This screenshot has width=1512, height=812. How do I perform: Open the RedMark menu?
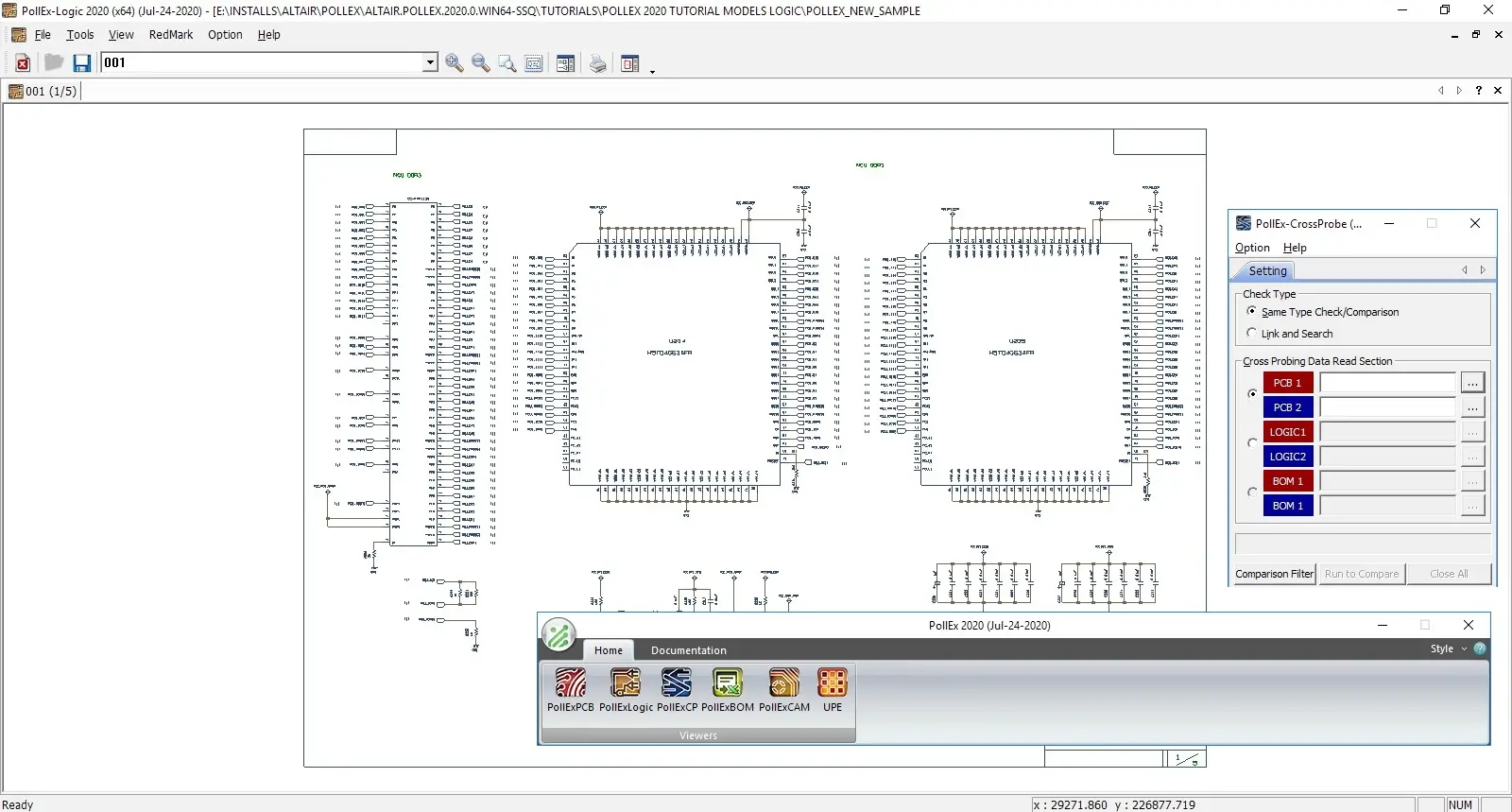[x=171, y=35]
